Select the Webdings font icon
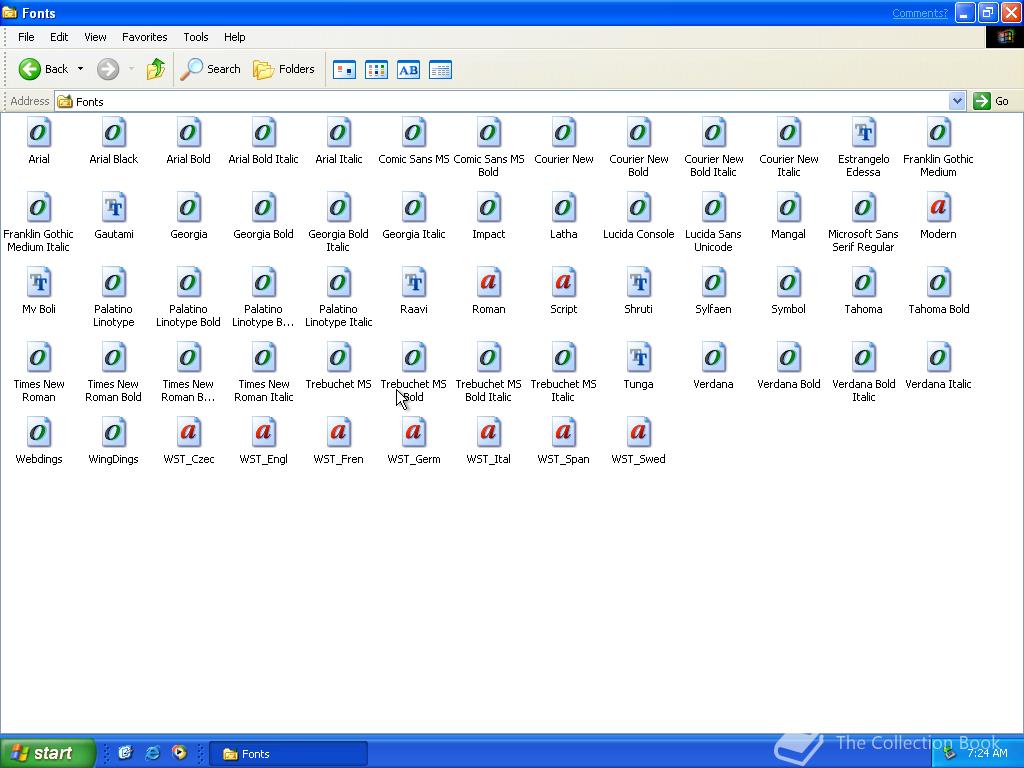1024x768 pixels. click(39, 434)
